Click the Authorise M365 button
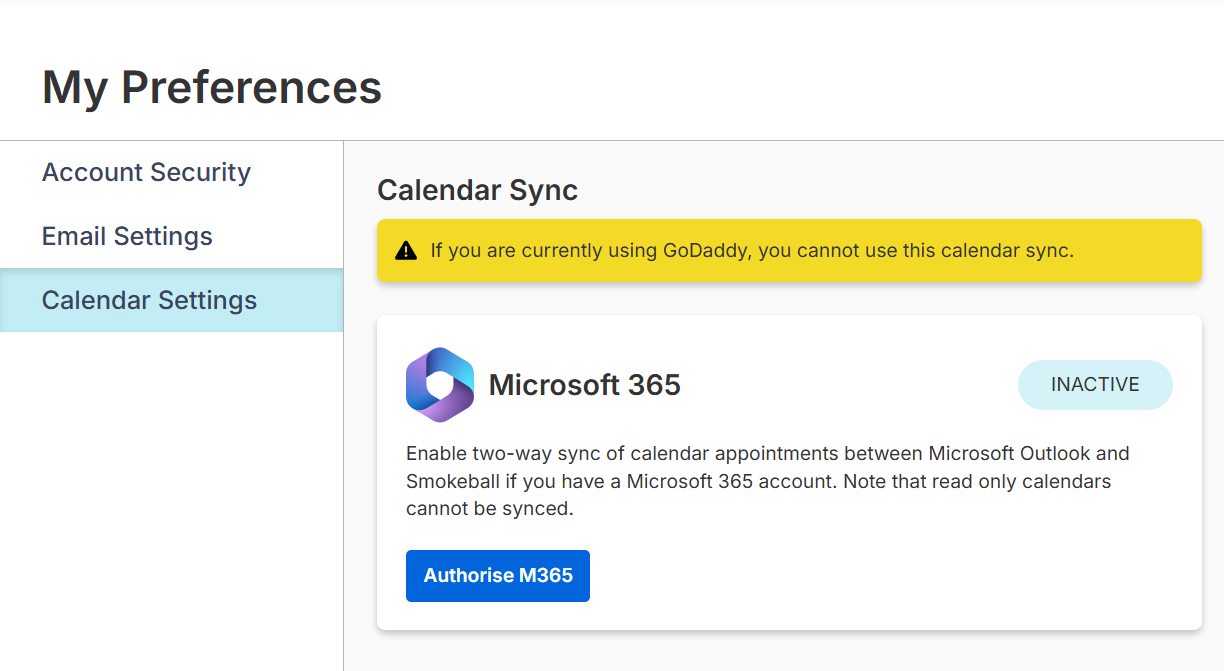This screenshot has width=1224, height=671. [x=498, y=576]
